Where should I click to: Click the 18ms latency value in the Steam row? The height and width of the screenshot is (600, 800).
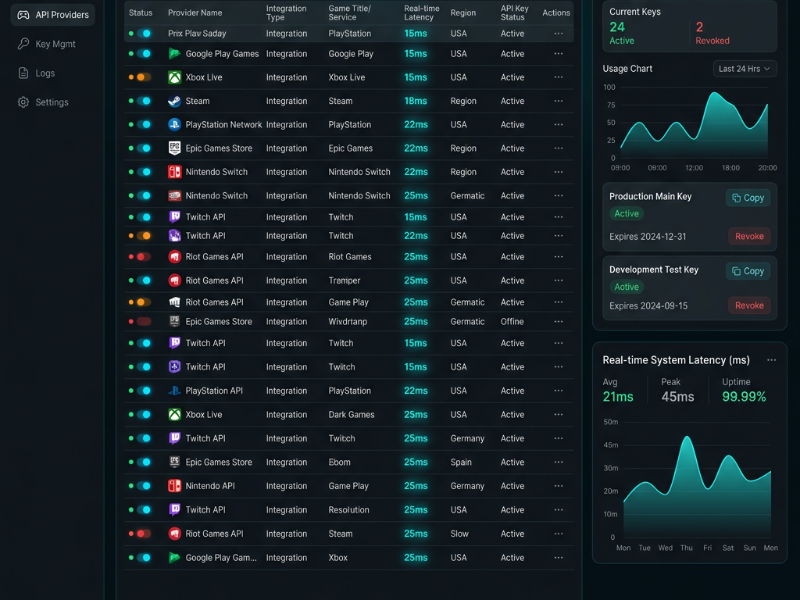click(x=415, y=101)
